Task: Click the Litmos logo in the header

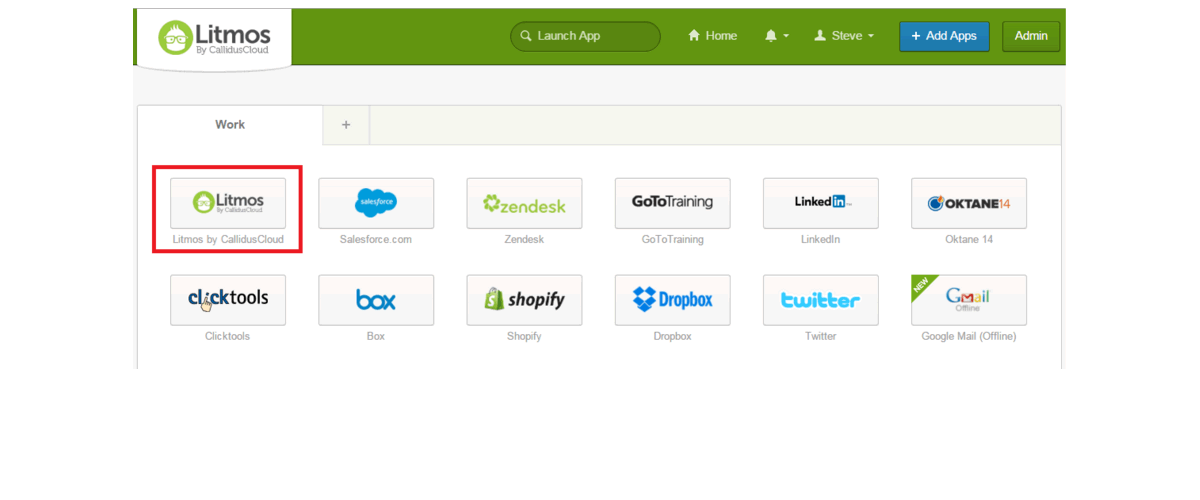Action: coord(214,37)
